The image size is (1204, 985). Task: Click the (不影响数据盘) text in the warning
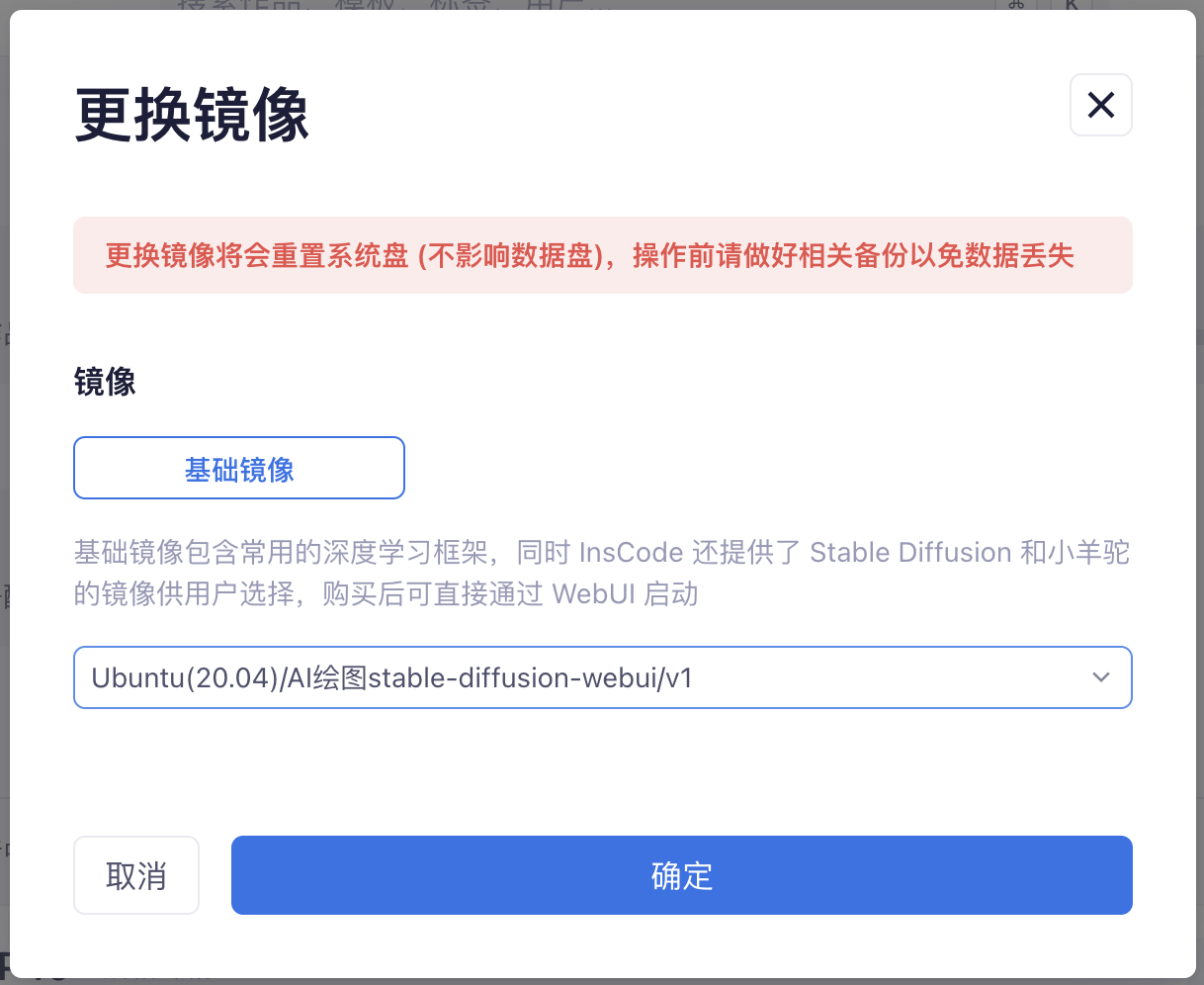[511, 256]
